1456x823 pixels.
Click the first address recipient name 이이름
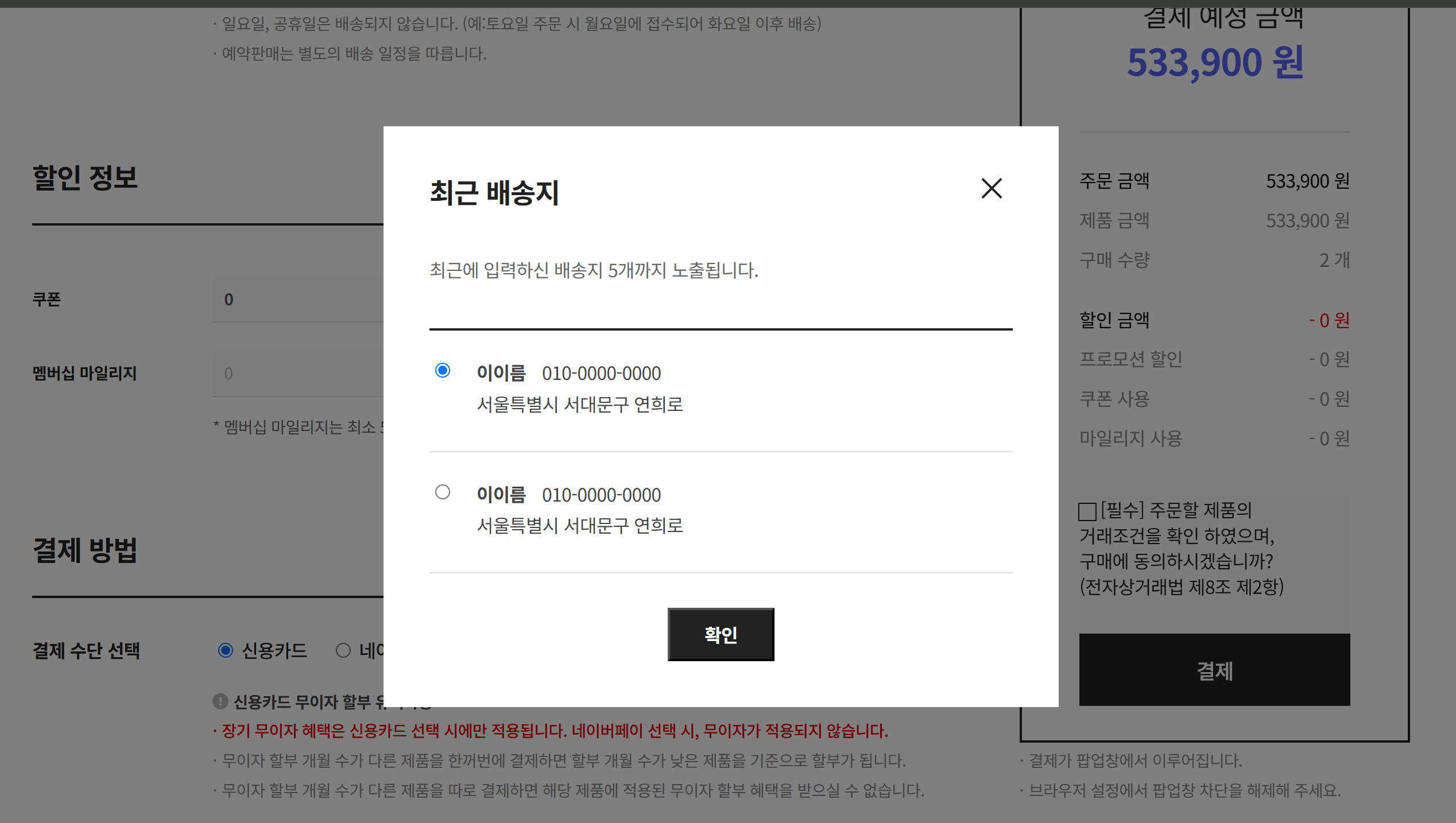(x=501, y=373)
